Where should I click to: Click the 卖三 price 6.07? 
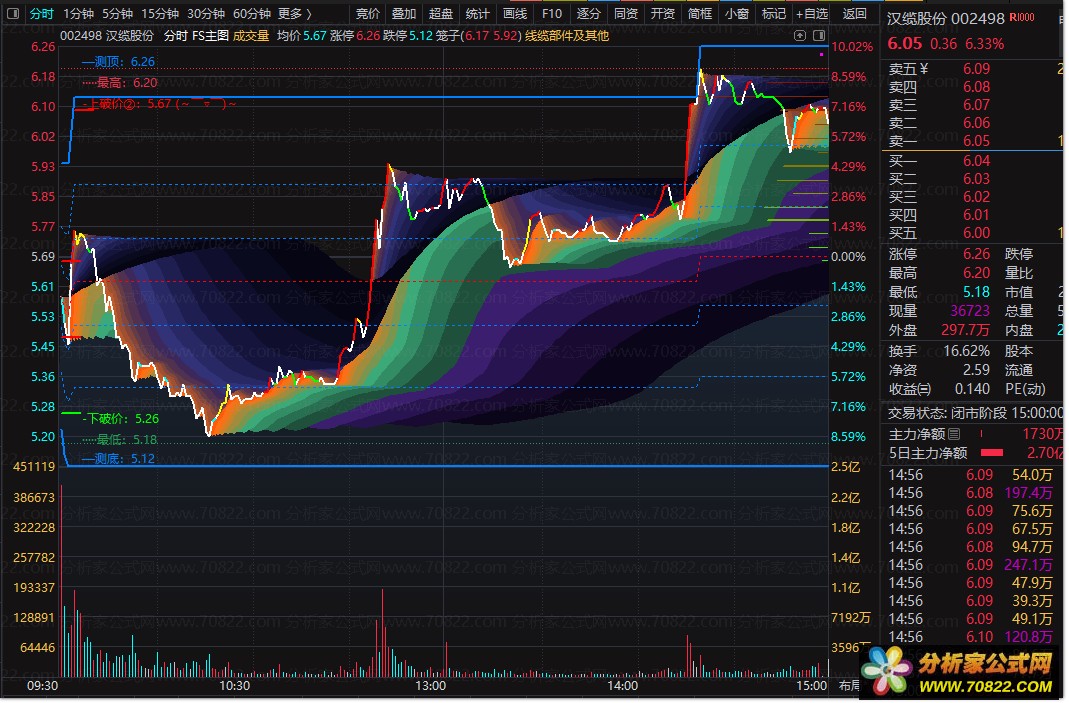click(976, 105)
